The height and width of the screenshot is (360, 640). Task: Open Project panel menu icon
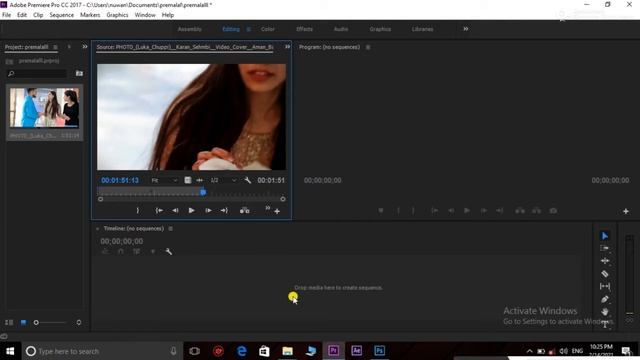(55, 47)
